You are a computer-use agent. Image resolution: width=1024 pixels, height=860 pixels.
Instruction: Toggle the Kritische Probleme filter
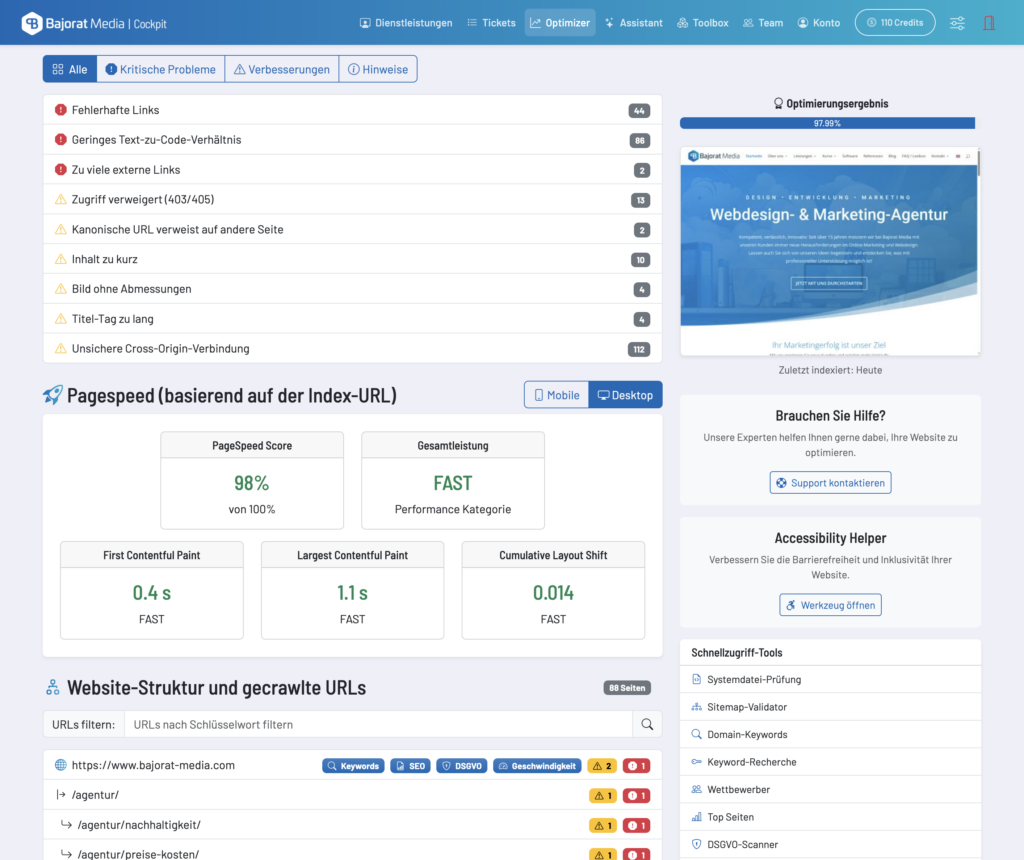tap(161, 69)
